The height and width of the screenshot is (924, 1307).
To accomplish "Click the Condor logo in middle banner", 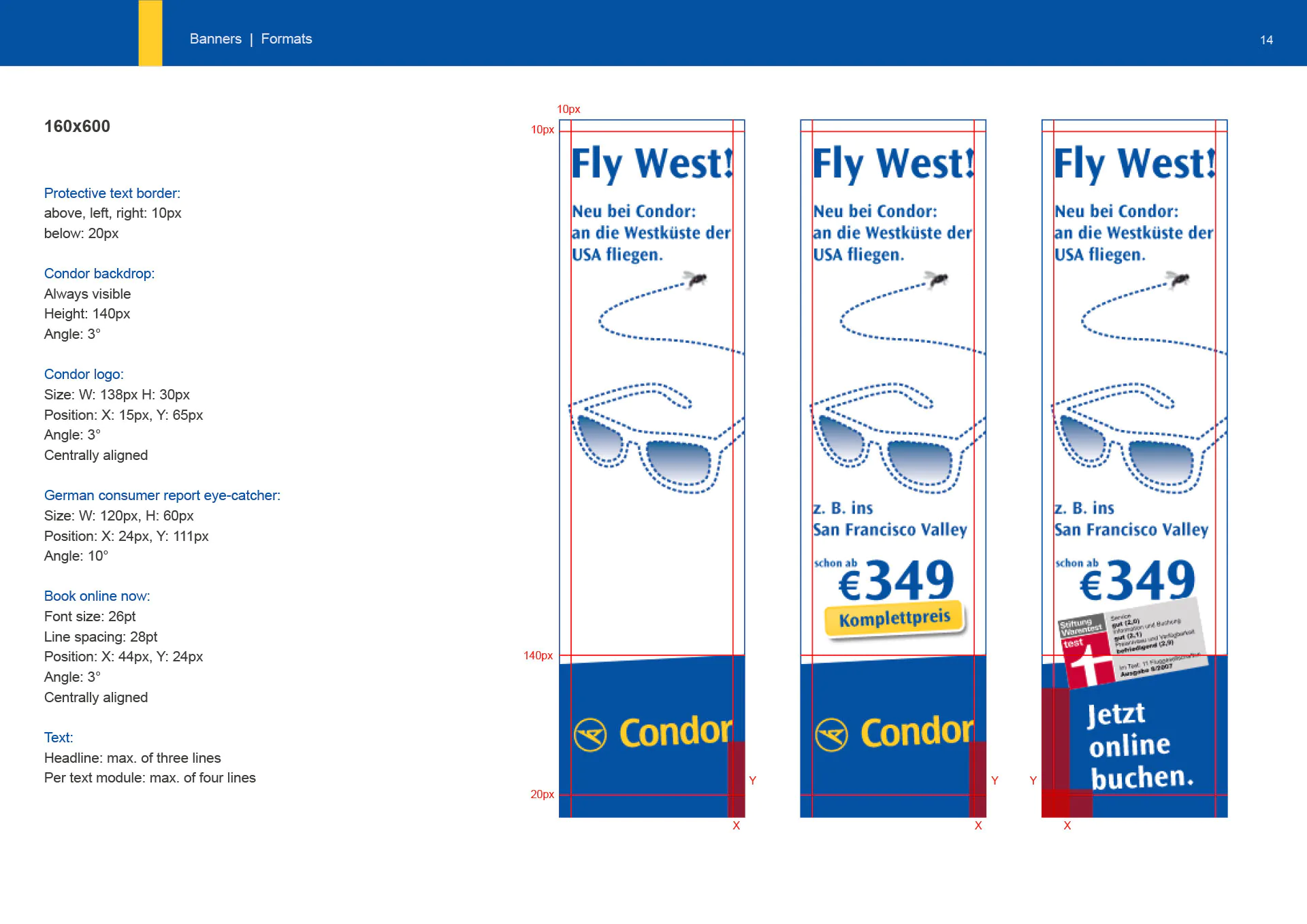I will (x=895, y=733).
